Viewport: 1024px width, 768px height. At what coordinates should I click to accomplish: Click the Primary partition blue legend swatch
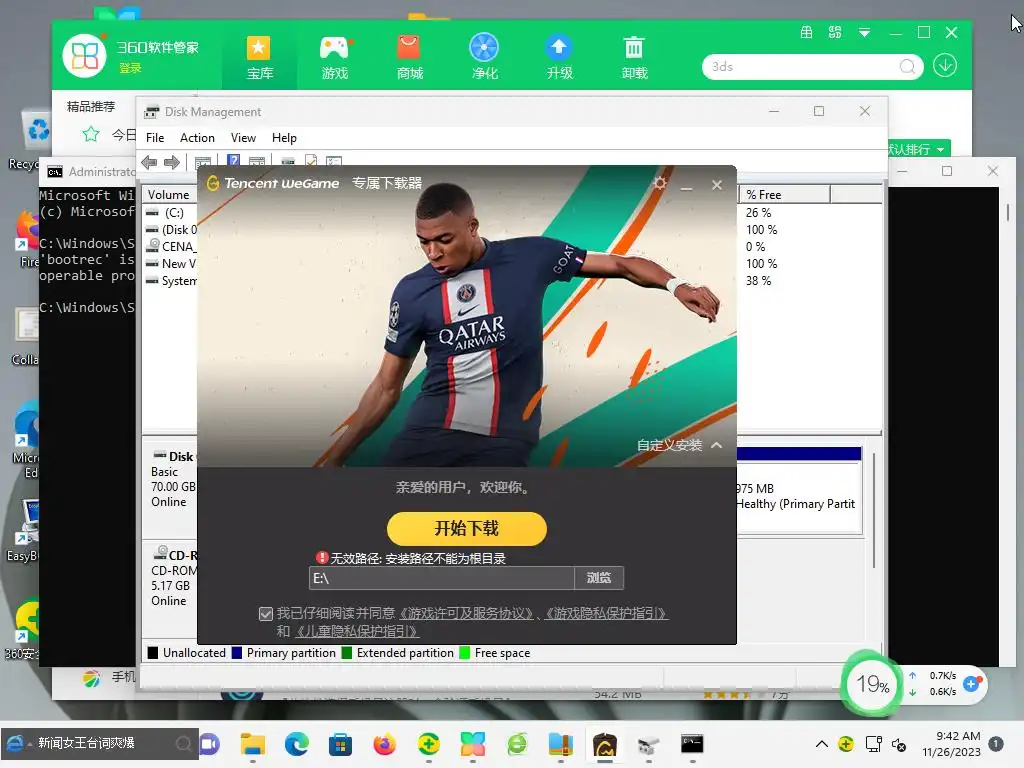click(x=236, y=653)
